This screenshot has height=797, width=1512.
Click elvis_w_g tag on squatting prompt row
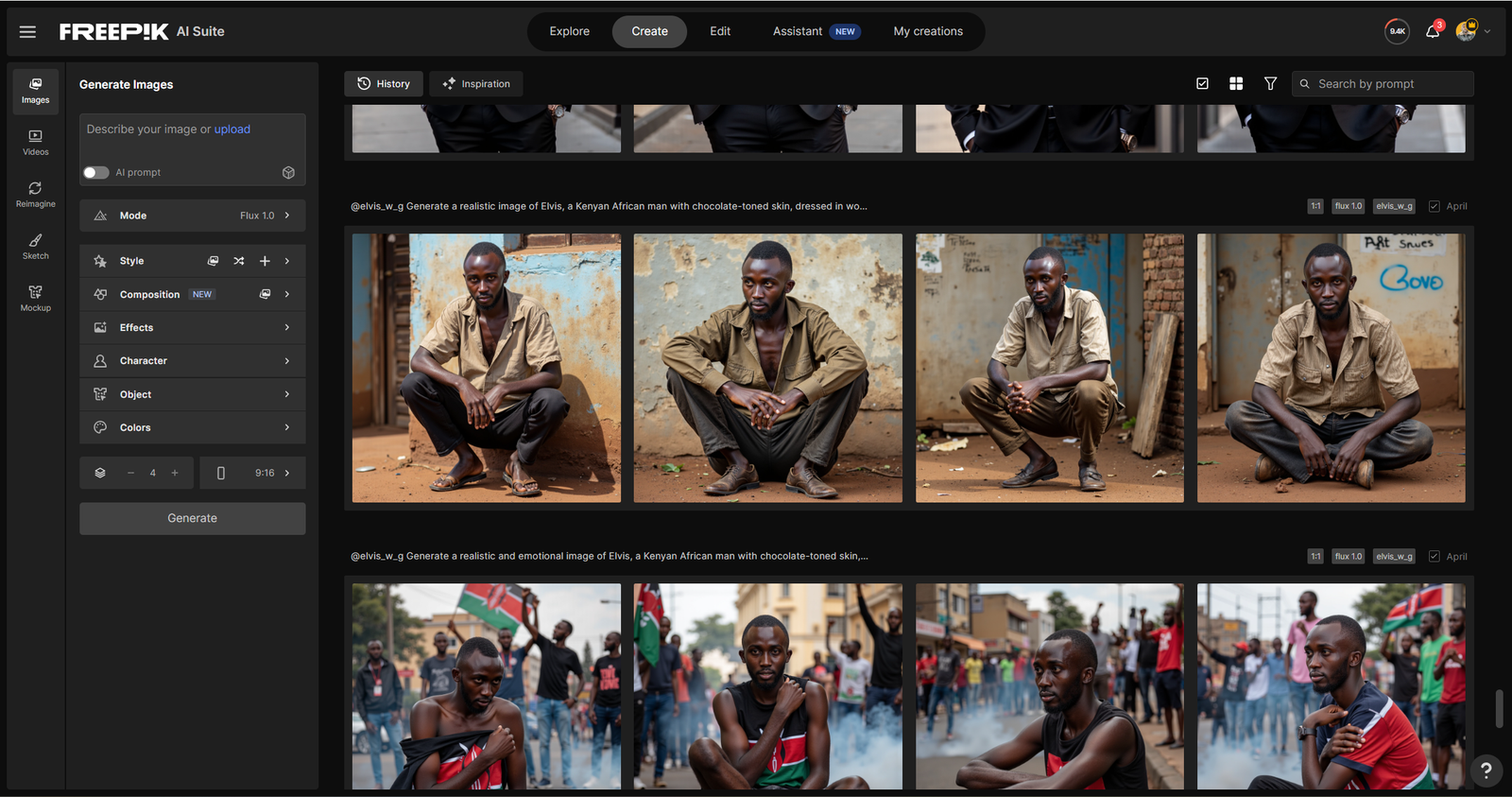click(1395, 206)
